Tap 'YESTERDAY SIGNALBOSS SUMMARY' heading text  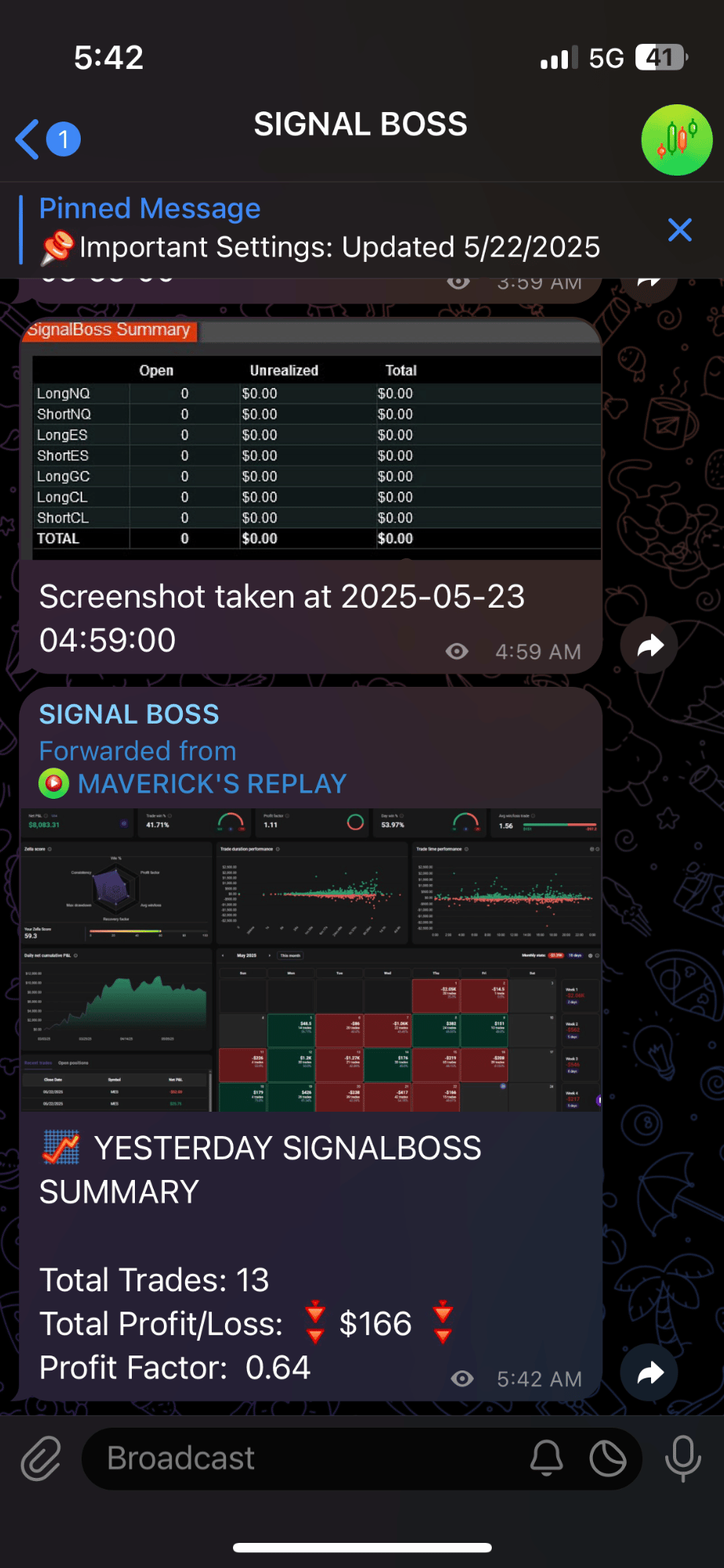click(260, 1171)
